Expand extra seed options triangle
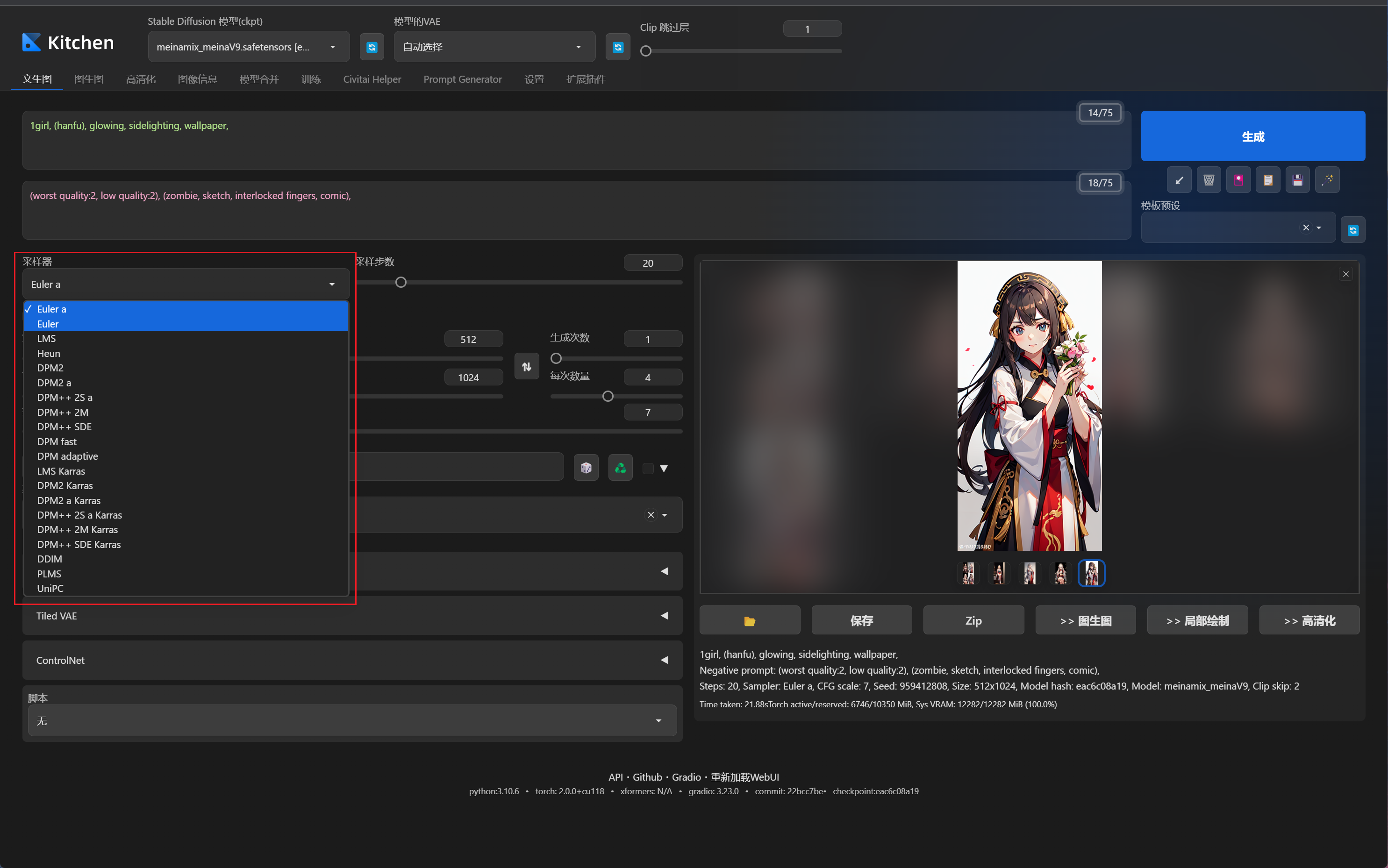Viewport: 1388px width, 868px height. coord(664,469)
